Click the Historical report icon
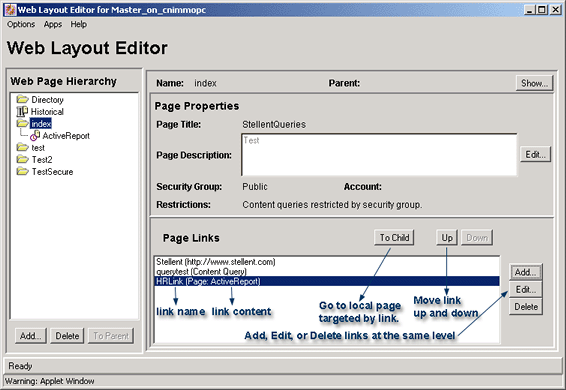 (x=22, y=112)
